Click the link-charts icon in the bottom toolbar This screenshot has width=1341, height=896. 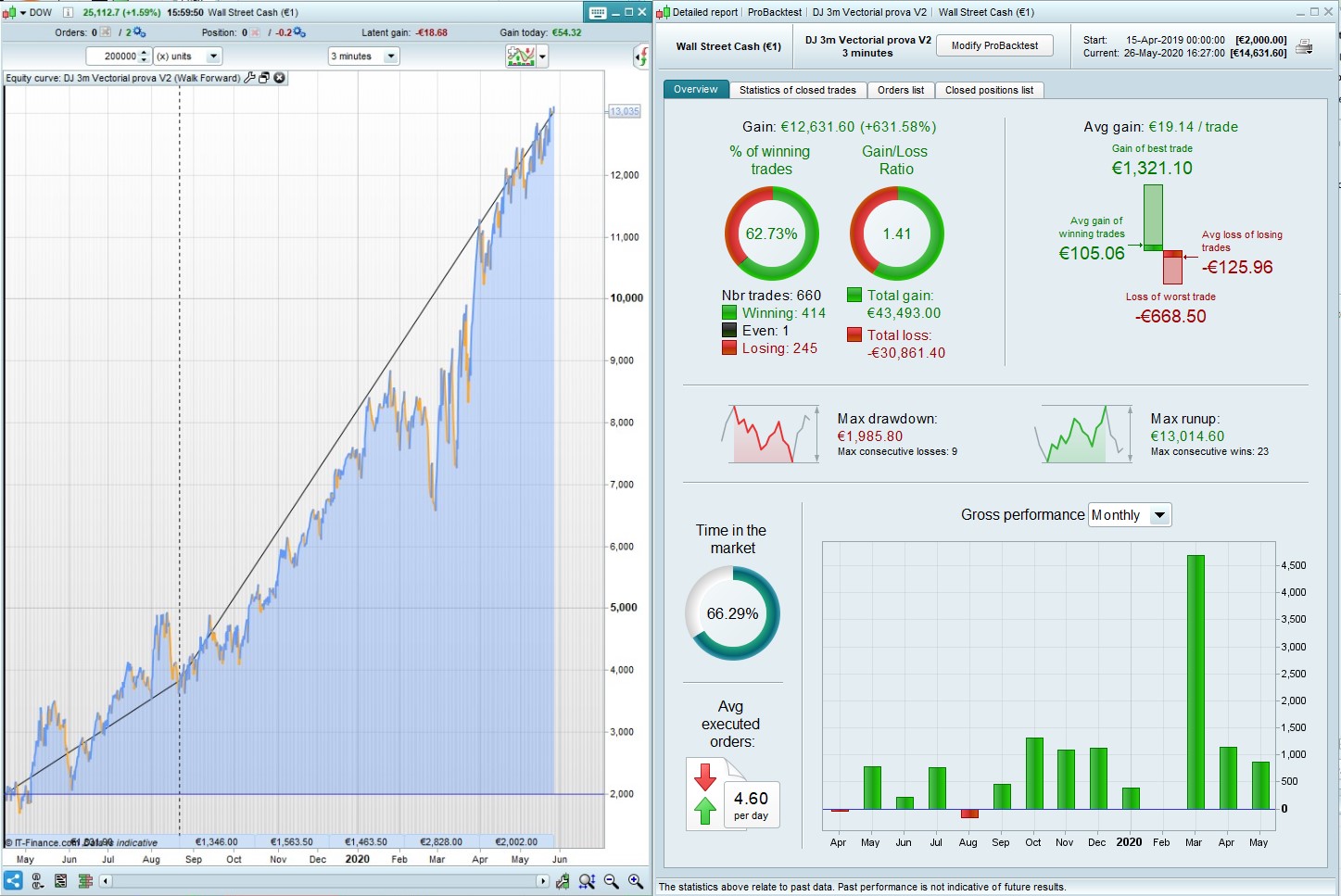pos(37,881)
